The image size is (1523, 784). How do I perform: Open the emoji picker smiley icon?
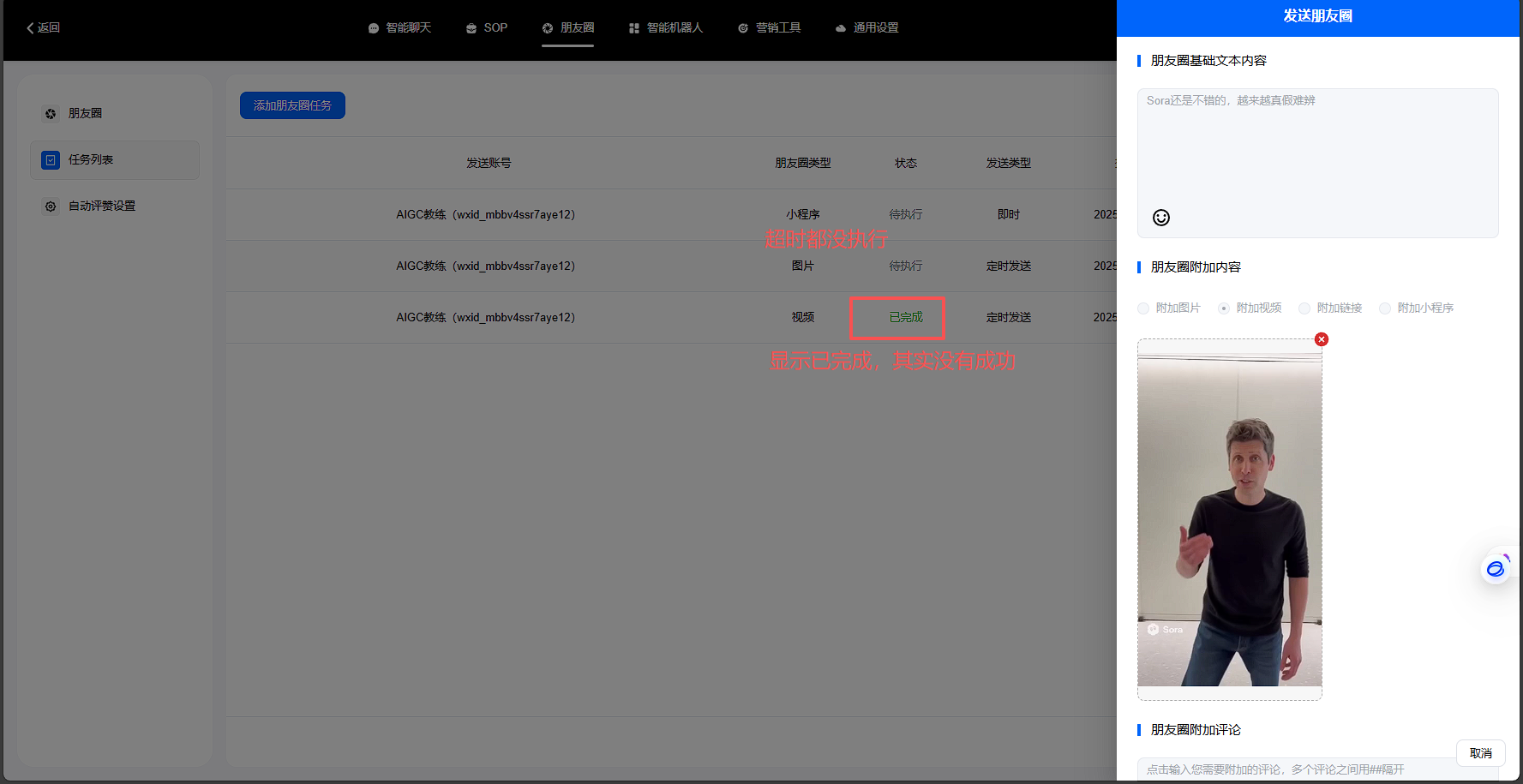pyautogui.click(x=1161, y=218)
